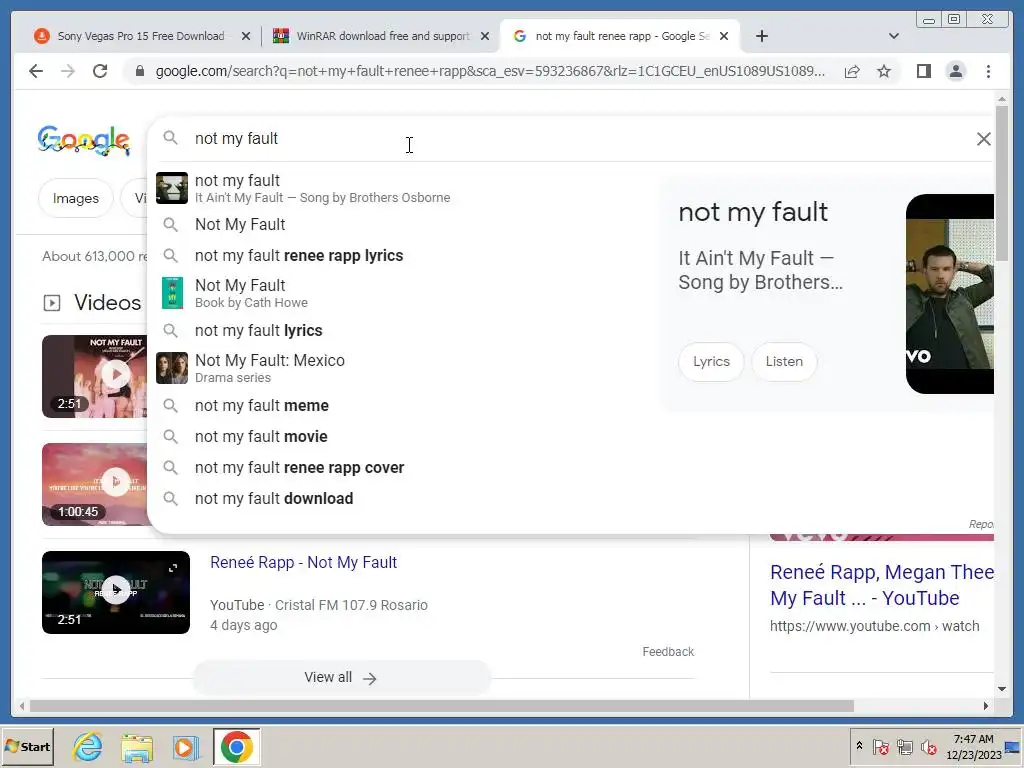Click View all videos button
Viewport: 1024px width, 768px height.
click(x=341, y=678)
